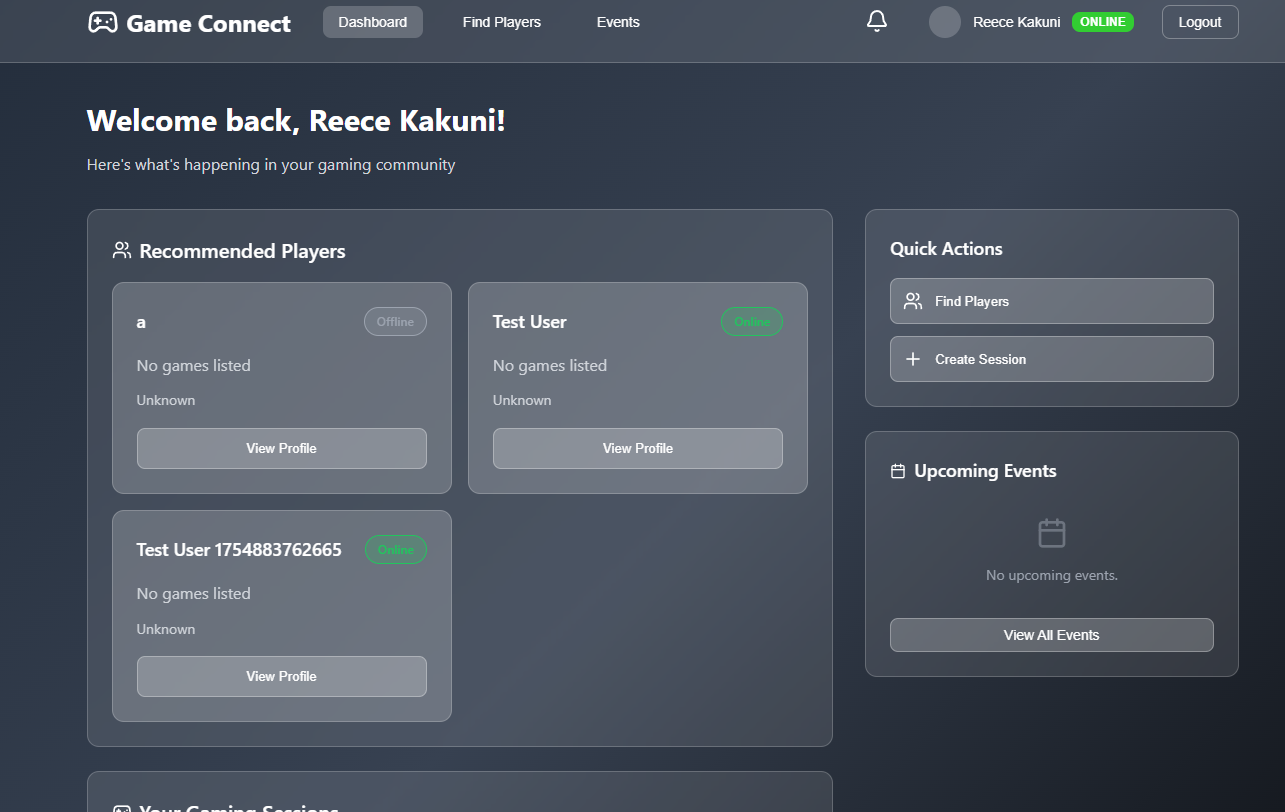Click the Recommended Players people icon

(122, 250)
